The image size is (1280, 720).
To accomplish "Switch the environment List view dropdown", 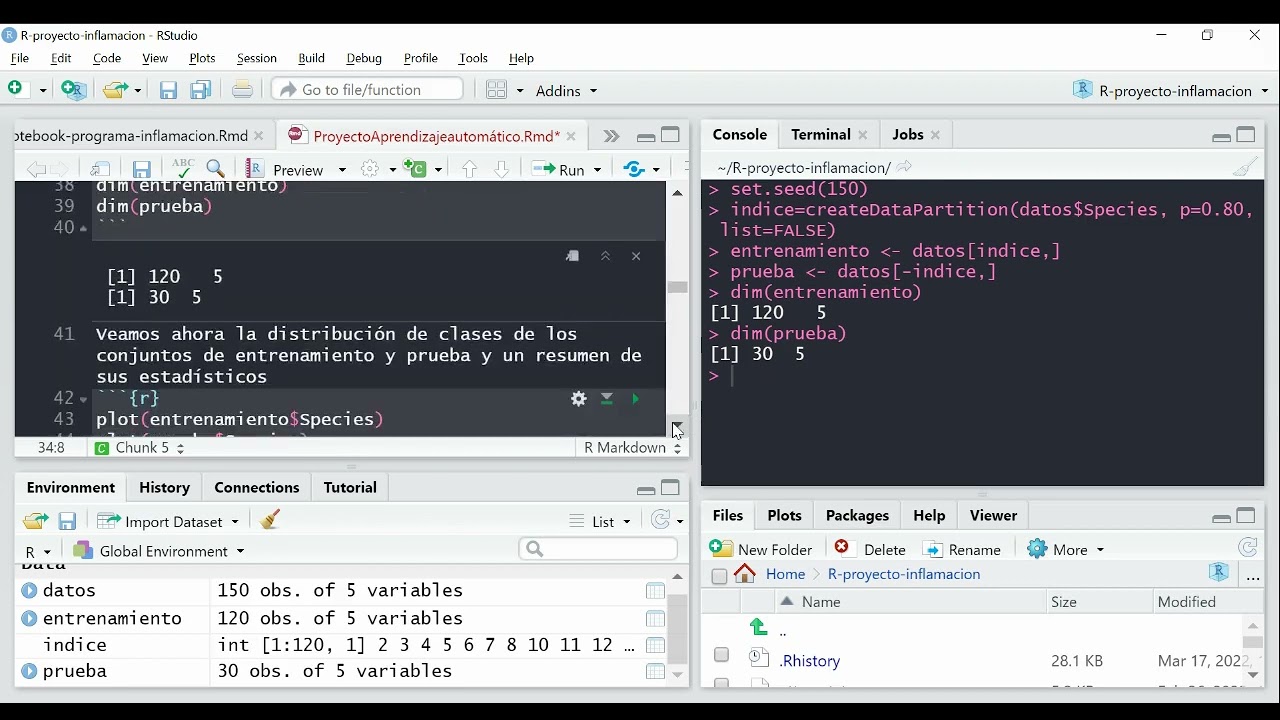I will [600, 521].
